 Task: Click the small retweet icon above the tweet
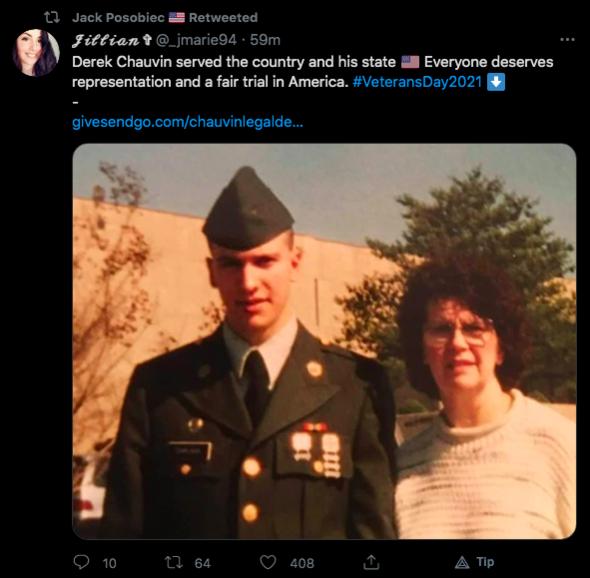pyautogui.click(x=52, y=17)
